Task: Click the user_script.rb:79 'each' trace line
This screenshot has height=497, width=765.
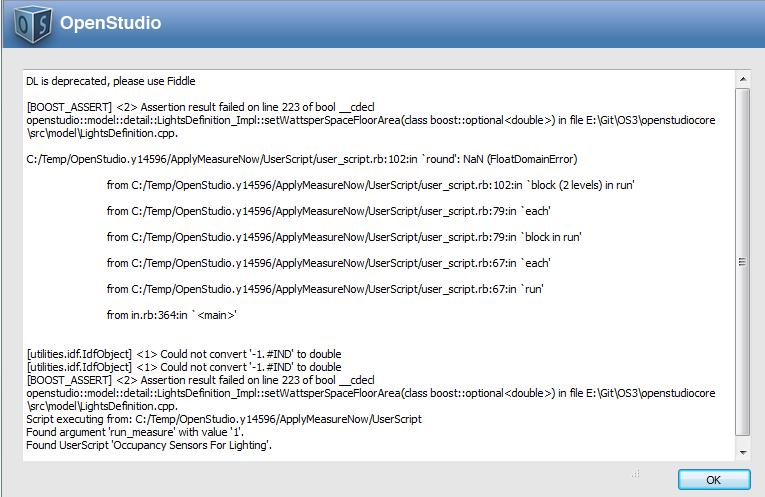Action: [328, 211]
